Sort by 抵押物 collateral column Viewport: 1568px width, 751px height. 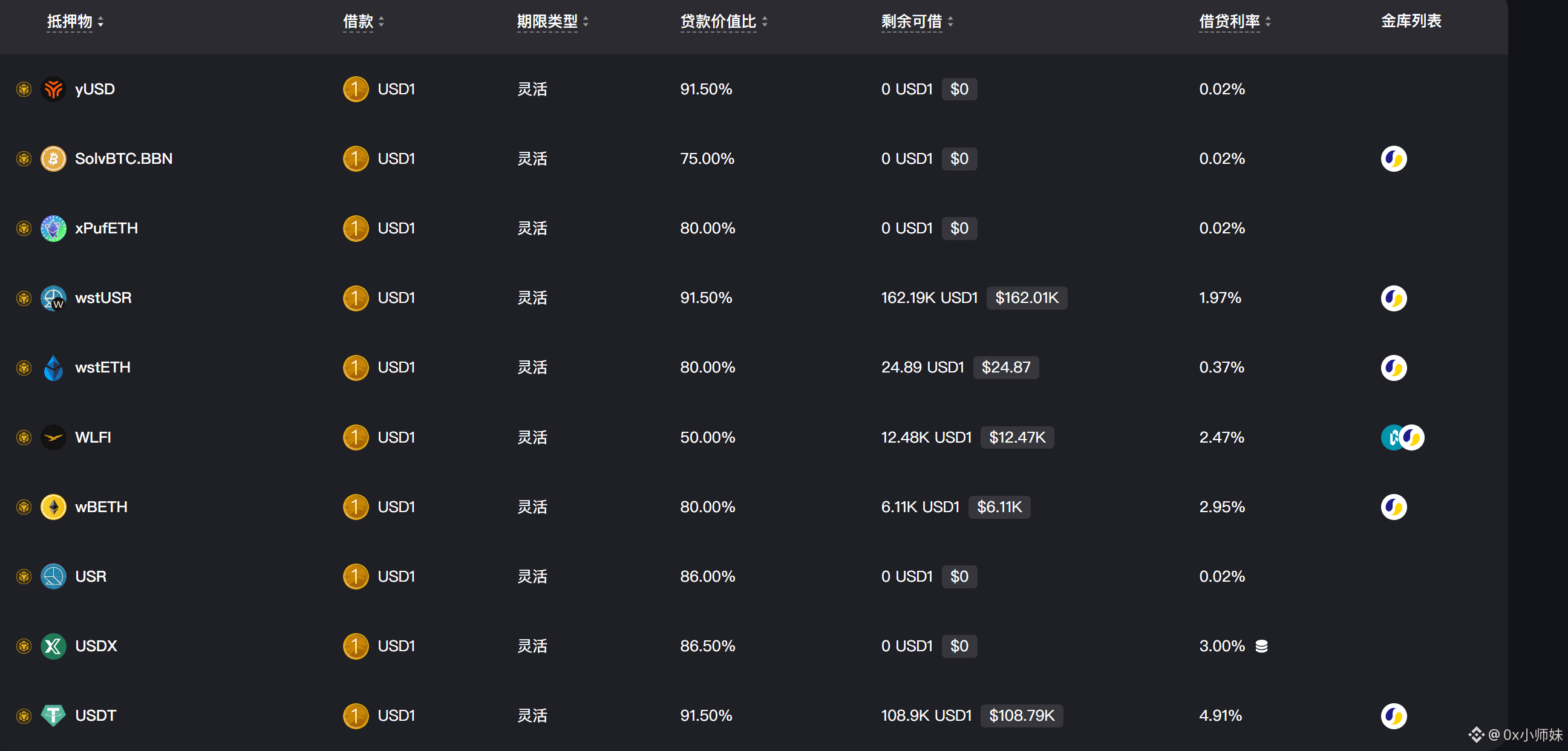click(76, 22)
